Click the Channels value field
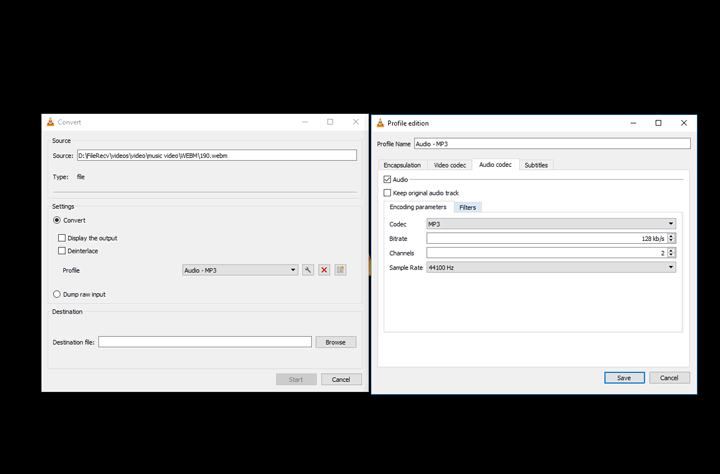720x474 pixels. click(547, 253)
